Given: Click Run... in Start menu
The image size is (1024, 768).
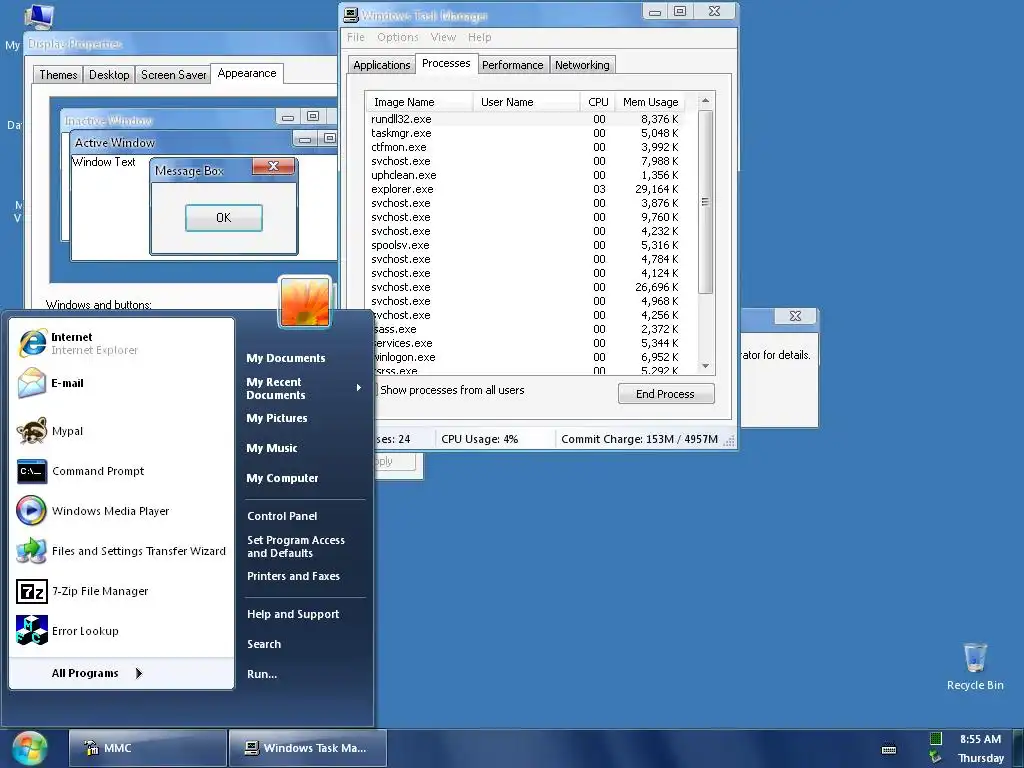Looking at the screenshot, I should (262, 674).
